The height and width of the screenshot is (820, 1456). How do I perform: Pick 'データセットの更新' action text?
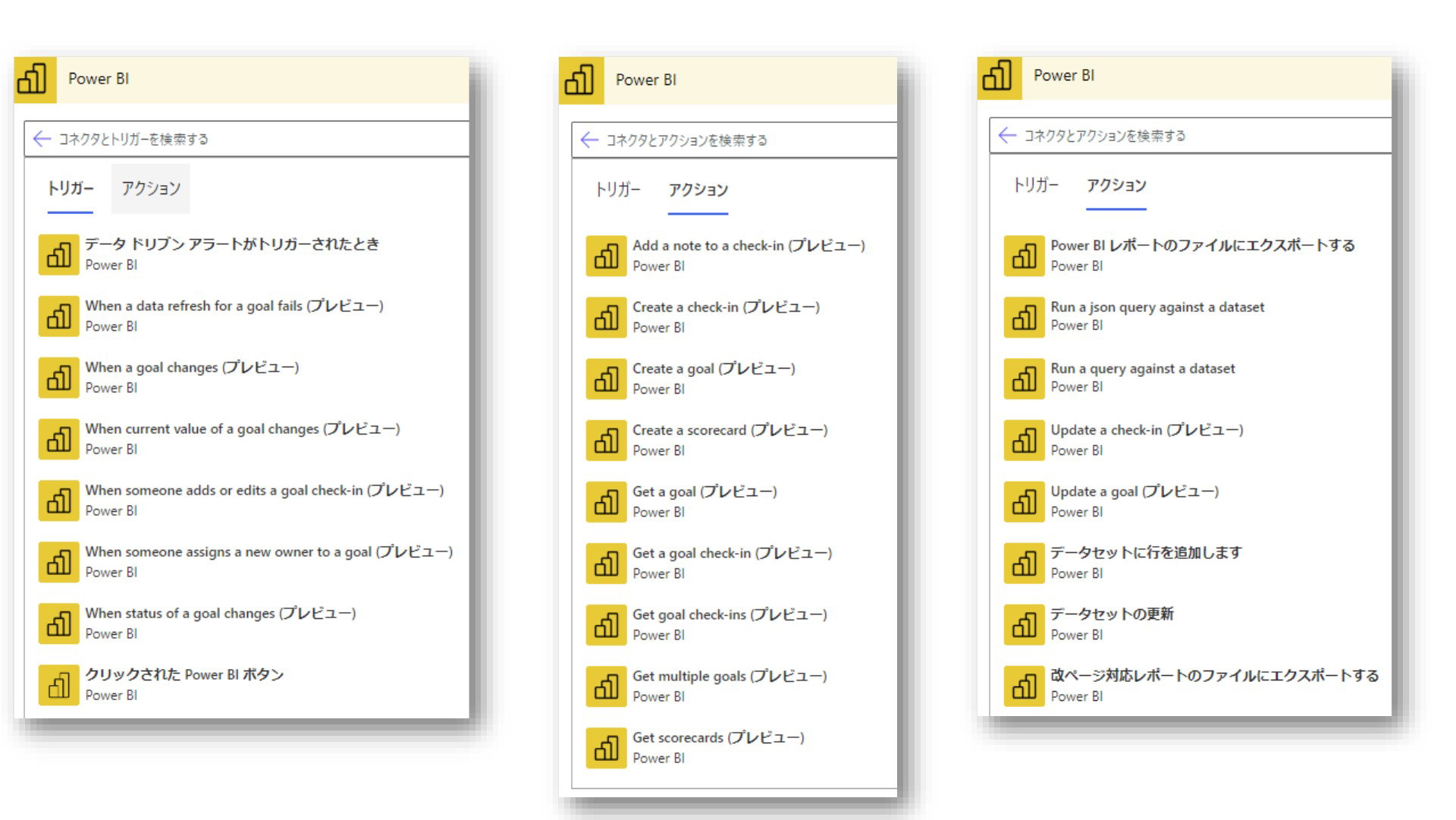pos(1112,614)
